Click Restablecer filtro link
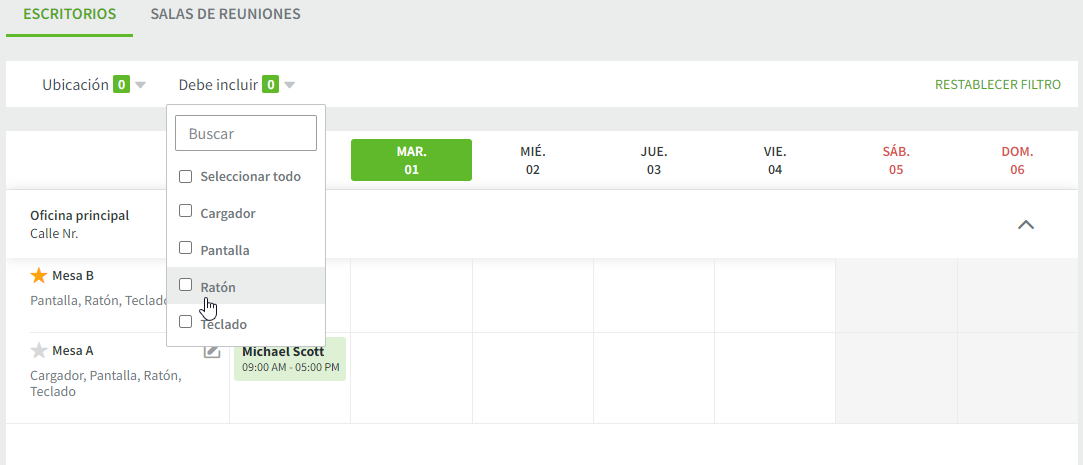 997,85
